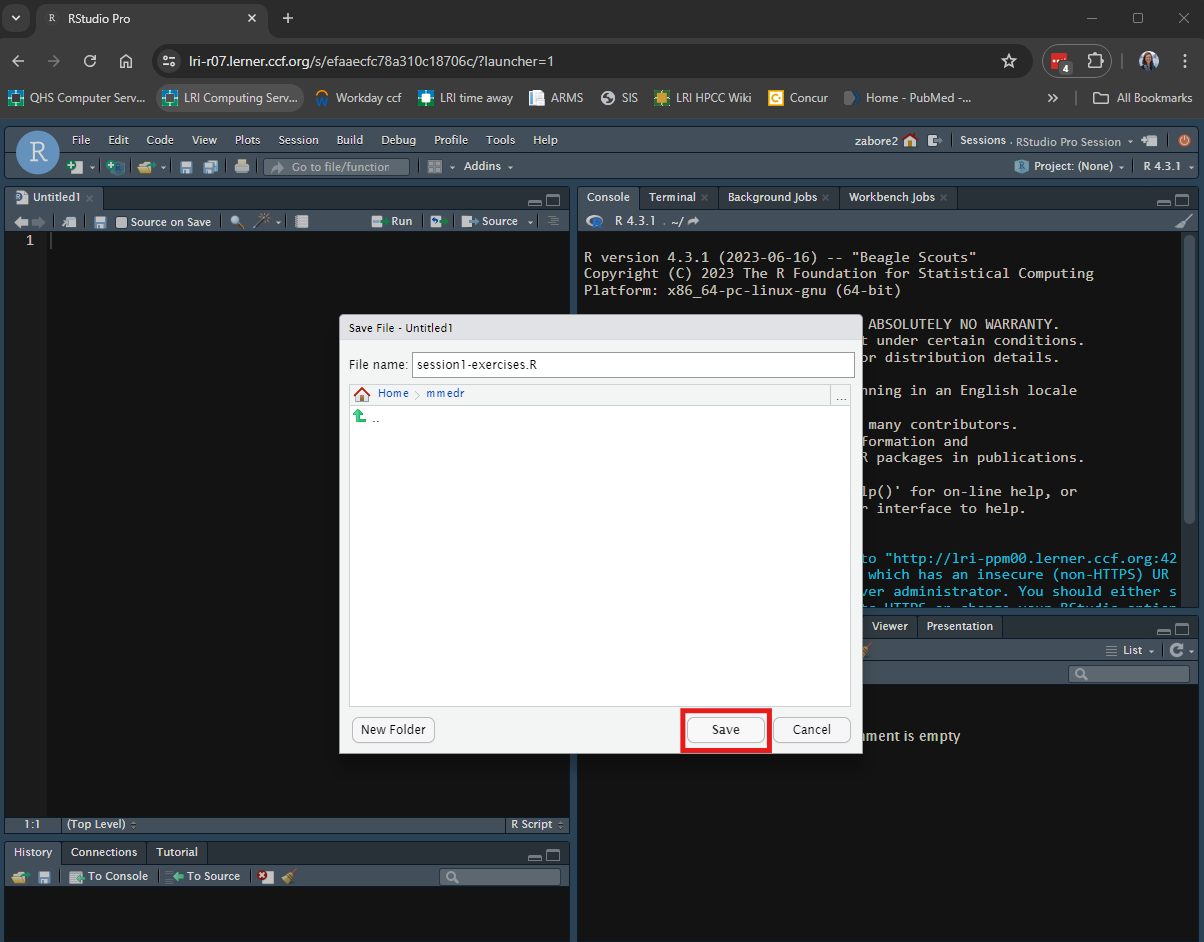Expand the New File dropdown arrow

[x=92, y=167]
